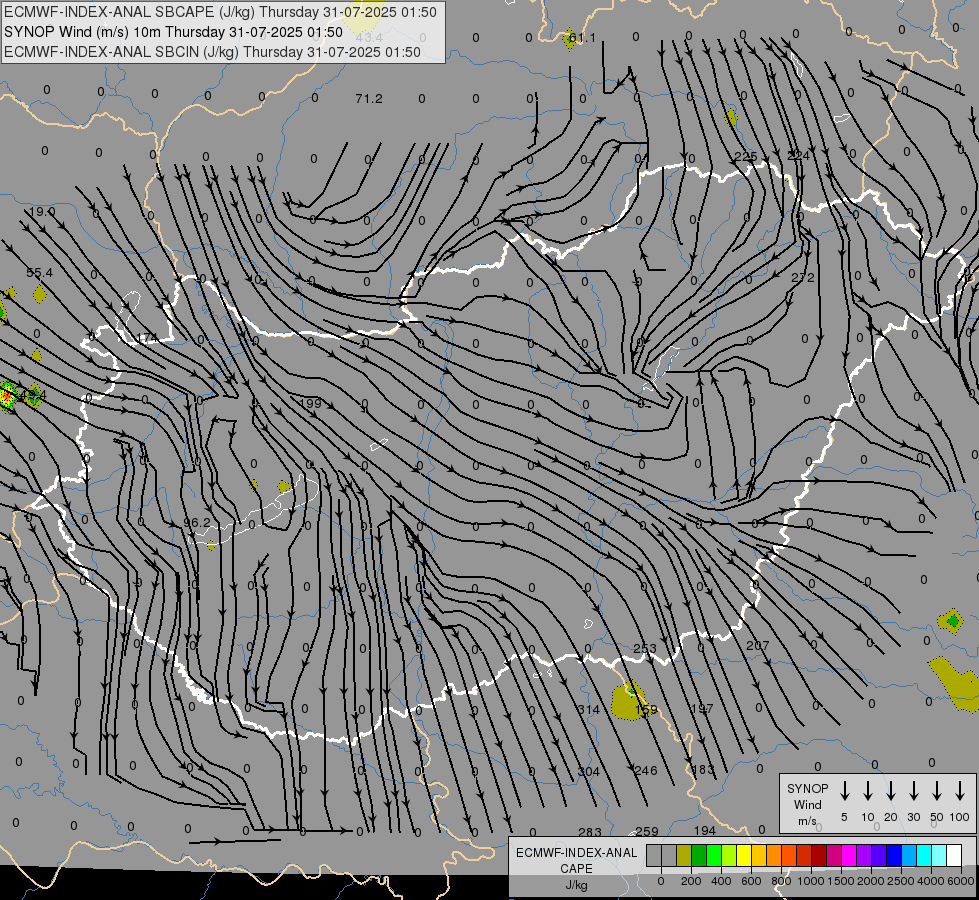The image size is (979, 900).
Task: Click the 71.2 CAPE value on the map
Action: point(368,99)
